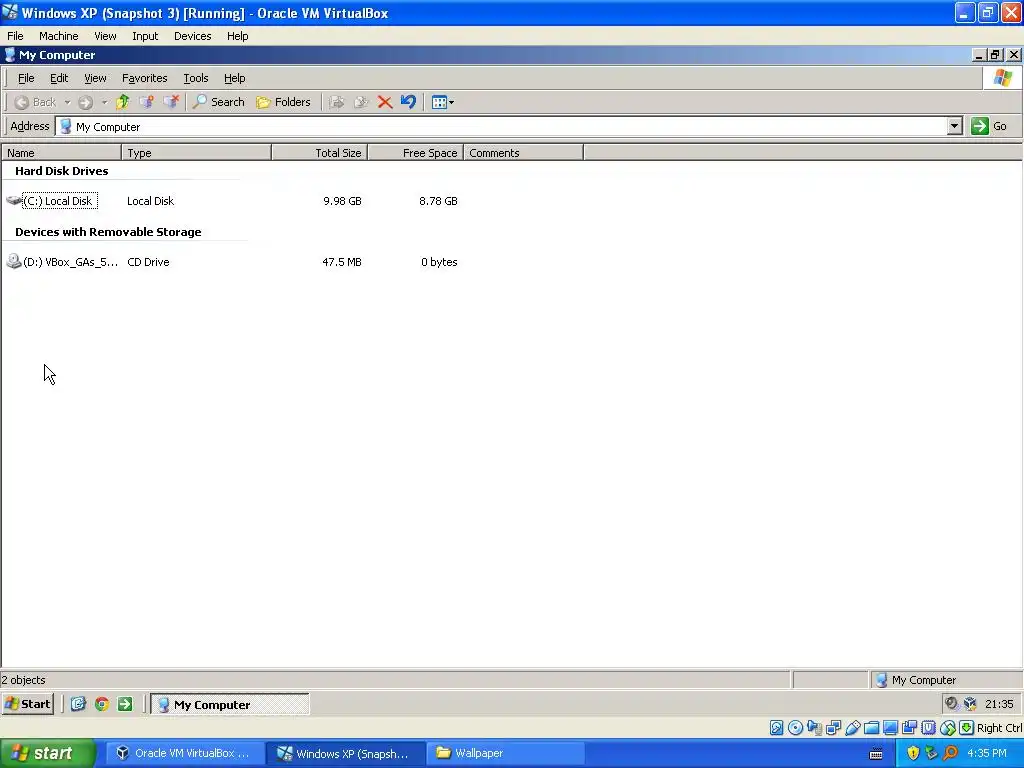Click the 8.78 GB free space value
1024x768 pixels.
point(438,201)
